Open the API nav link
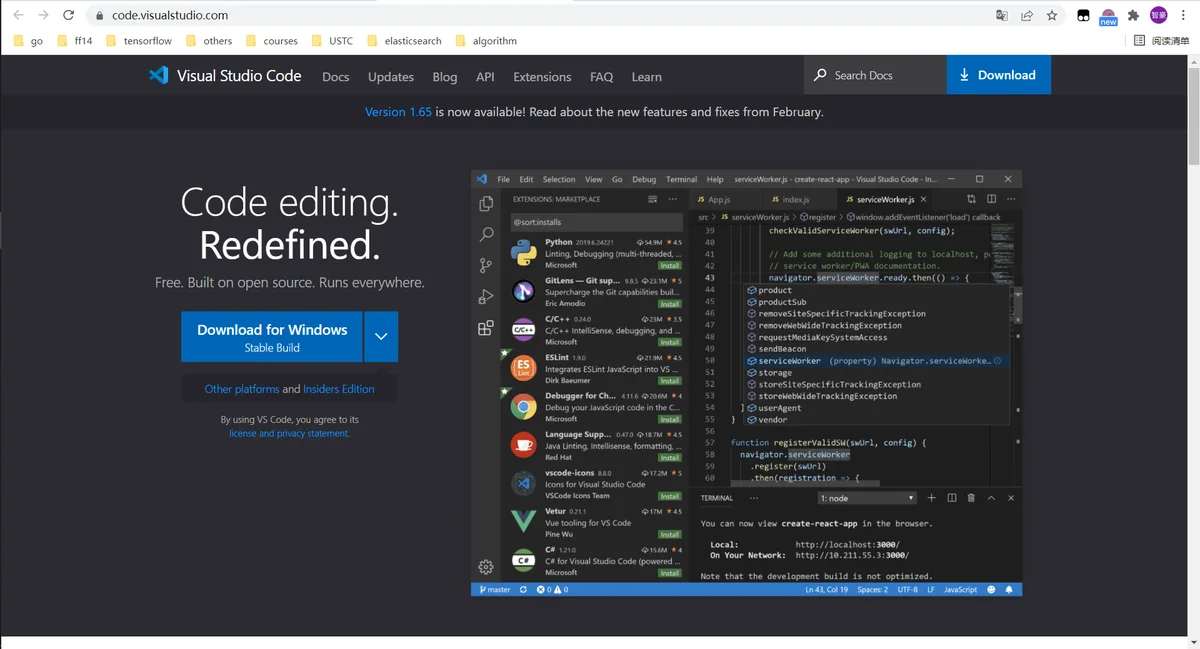The height and width of the screenshot is (649, 1200). [x=485, y=77]
